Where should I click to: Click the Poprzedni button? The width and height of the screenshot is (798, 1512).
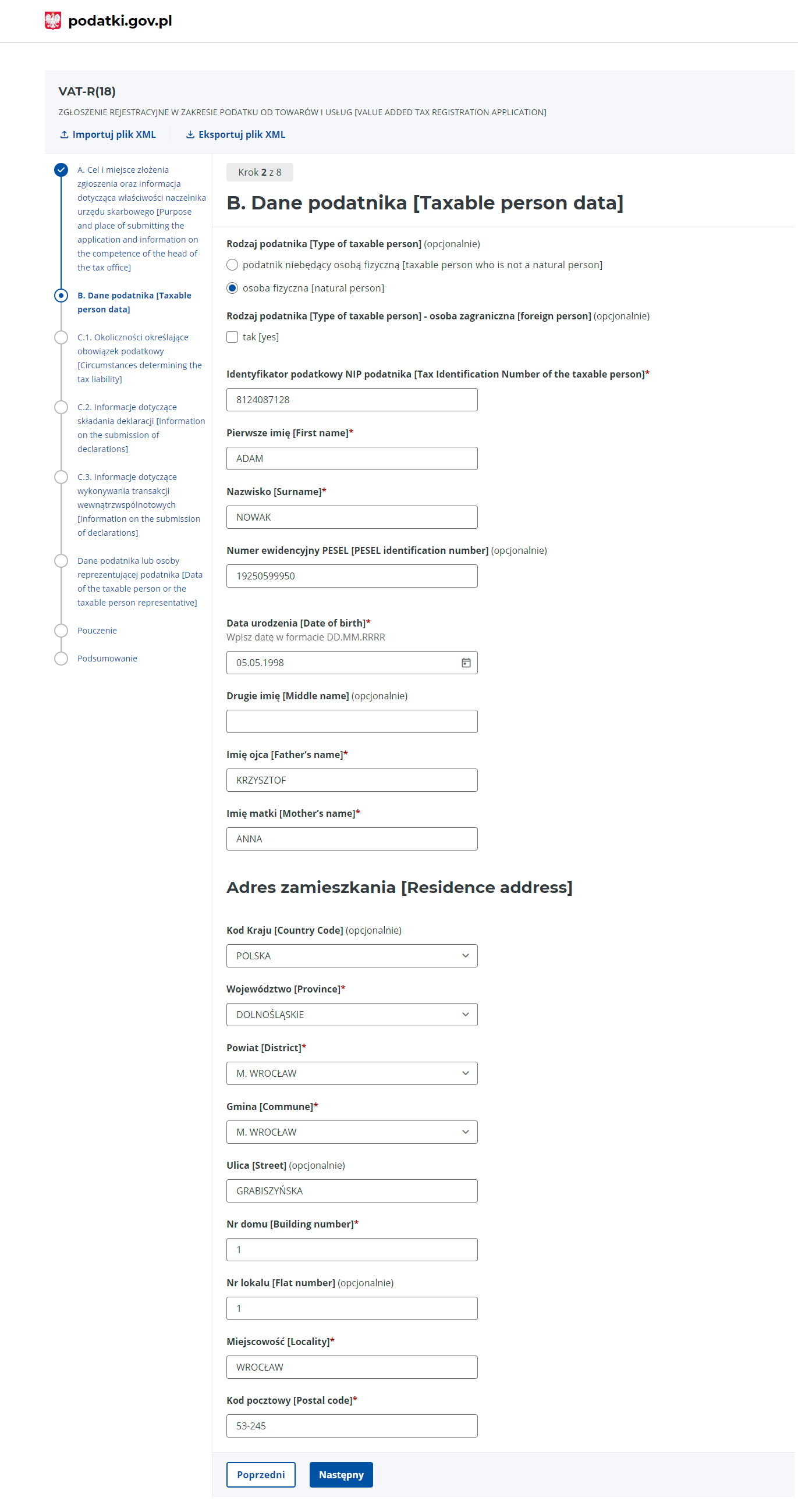coord(261,1474)
